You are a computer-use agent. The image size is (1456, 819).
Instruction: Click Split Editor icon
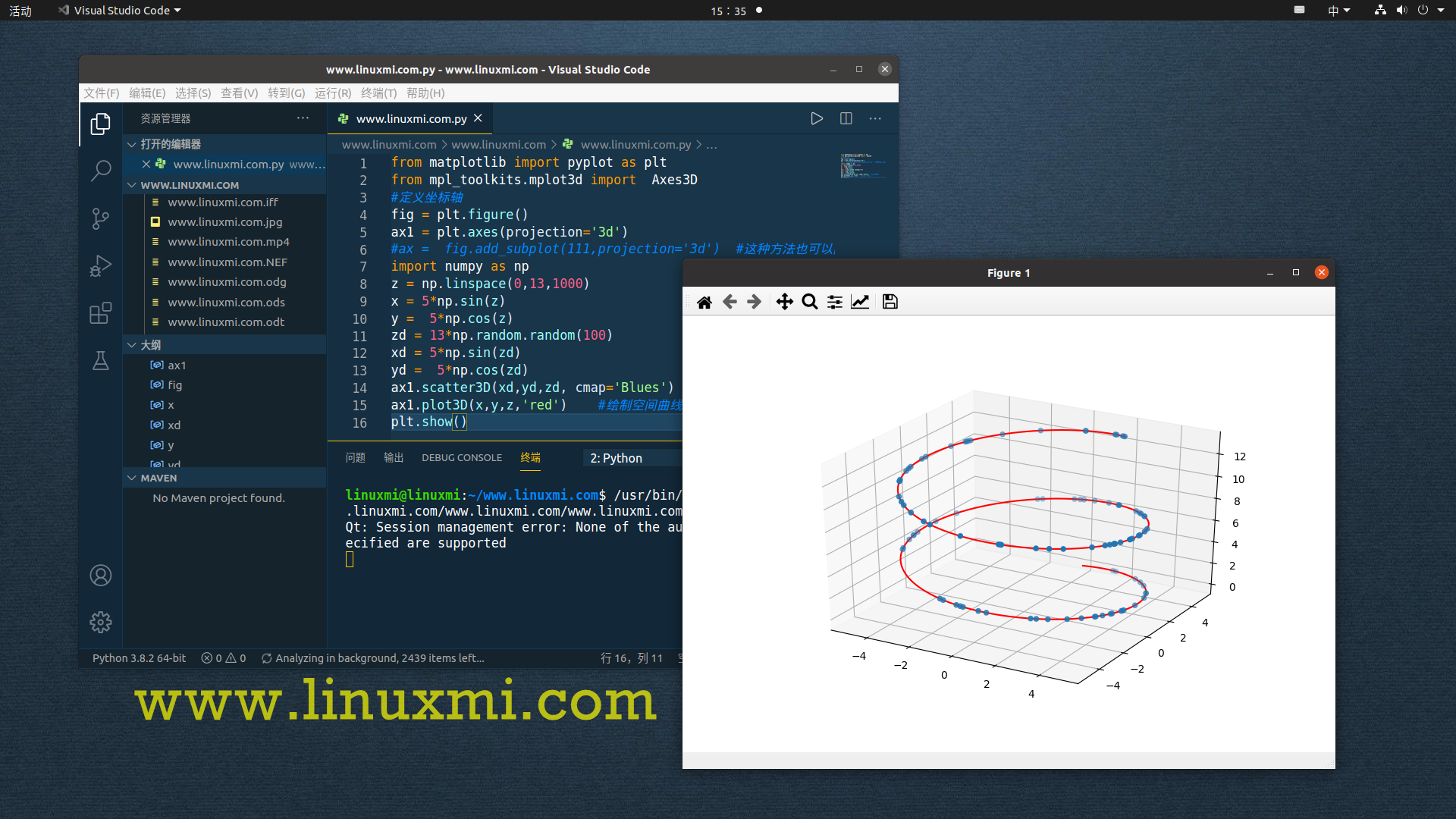(x=846, y=118)
